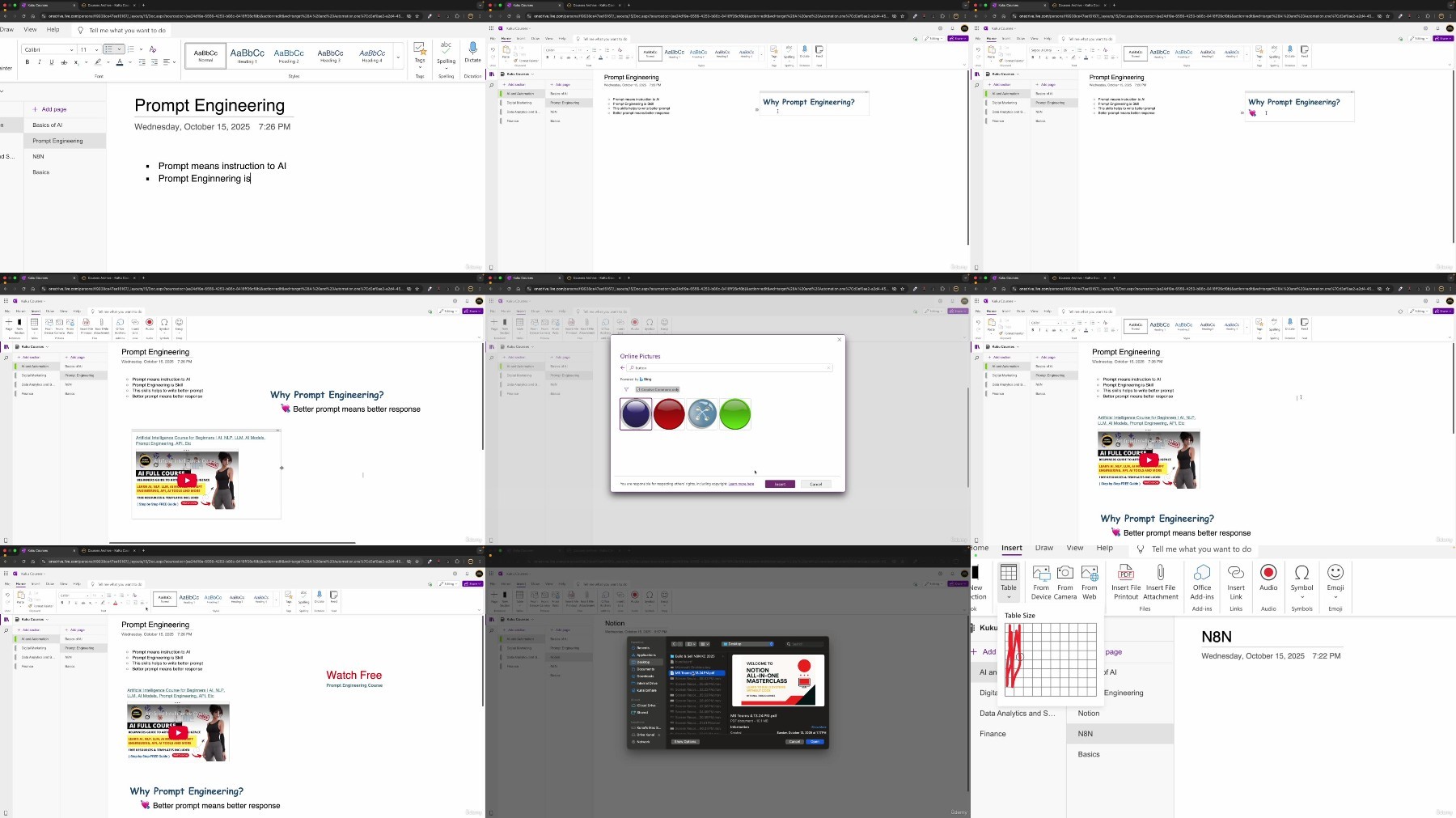Image resolution: width=1456 pixels, height=818 pixels.
Task: Open numbering style dropdown arrow beside numbered list
Action: (x=141, y=49)
